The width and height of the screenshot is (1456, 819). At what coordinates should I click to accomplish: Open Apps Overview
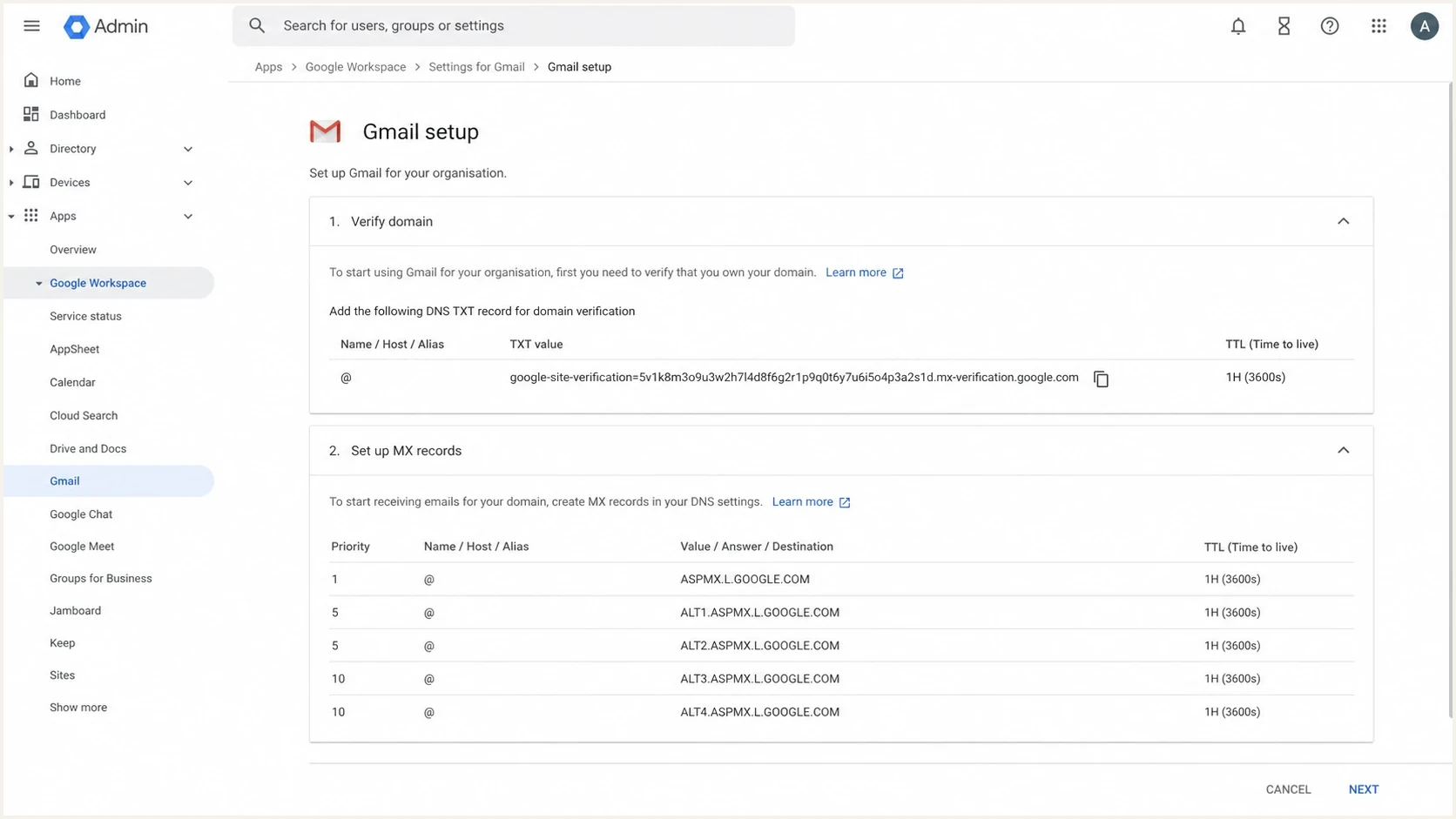[x=73, y=250]
